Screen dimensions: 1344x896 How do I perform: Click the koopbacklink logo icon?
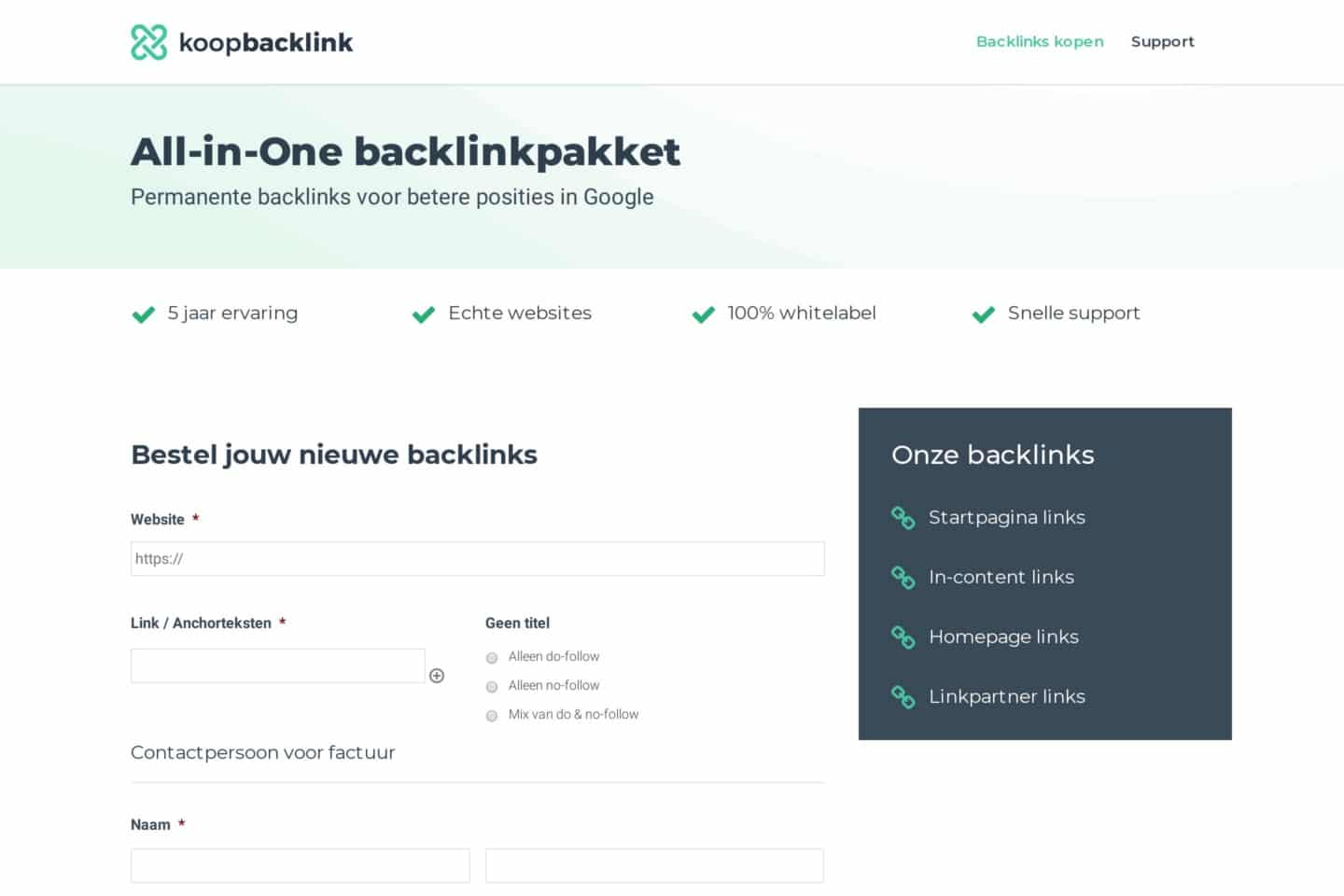(x=148, y=42)
